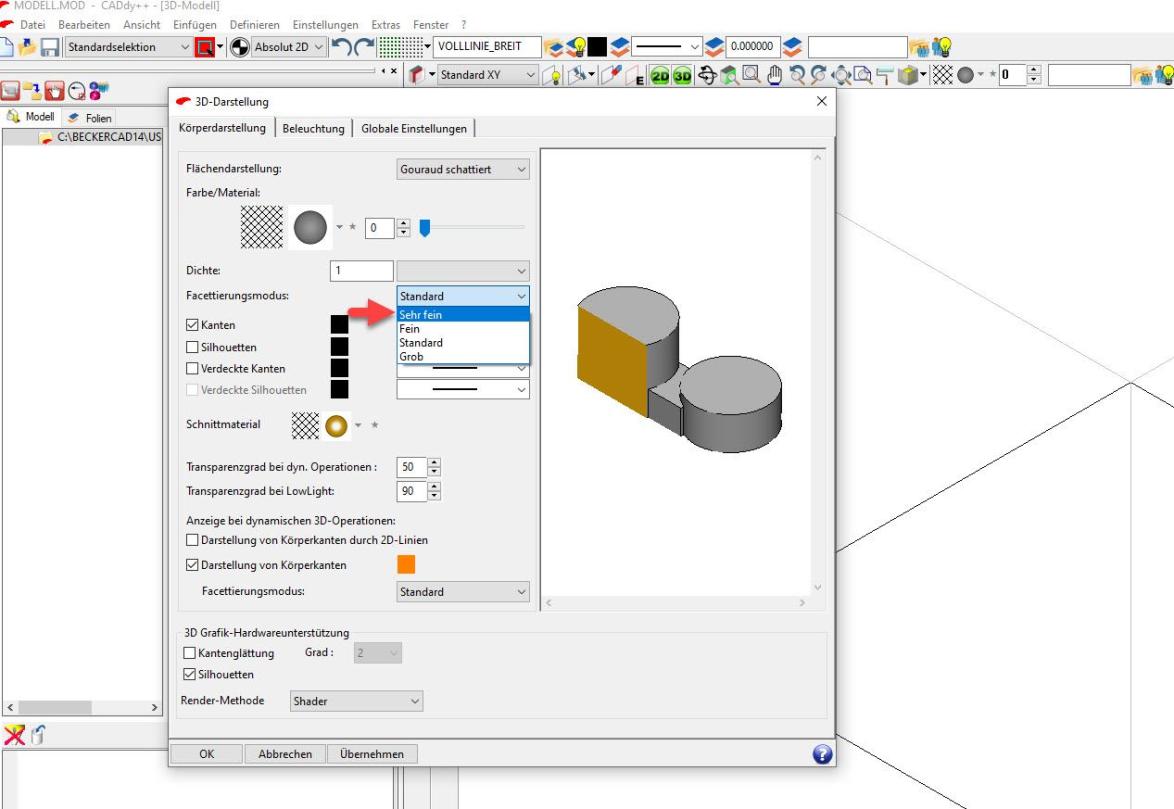Open the Render-Methode Shader dropdown
Screen dimensions: 1174x809
356,701
